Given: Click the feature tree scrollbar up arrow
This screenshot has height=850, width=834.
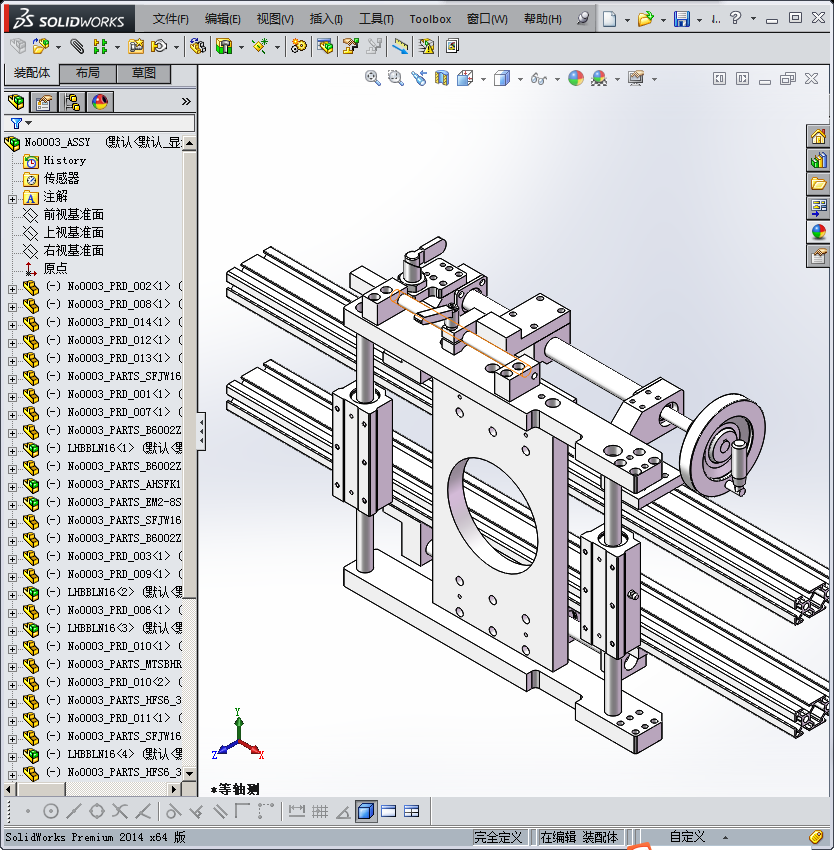Looking at the screenshot, I should (190, 143).
